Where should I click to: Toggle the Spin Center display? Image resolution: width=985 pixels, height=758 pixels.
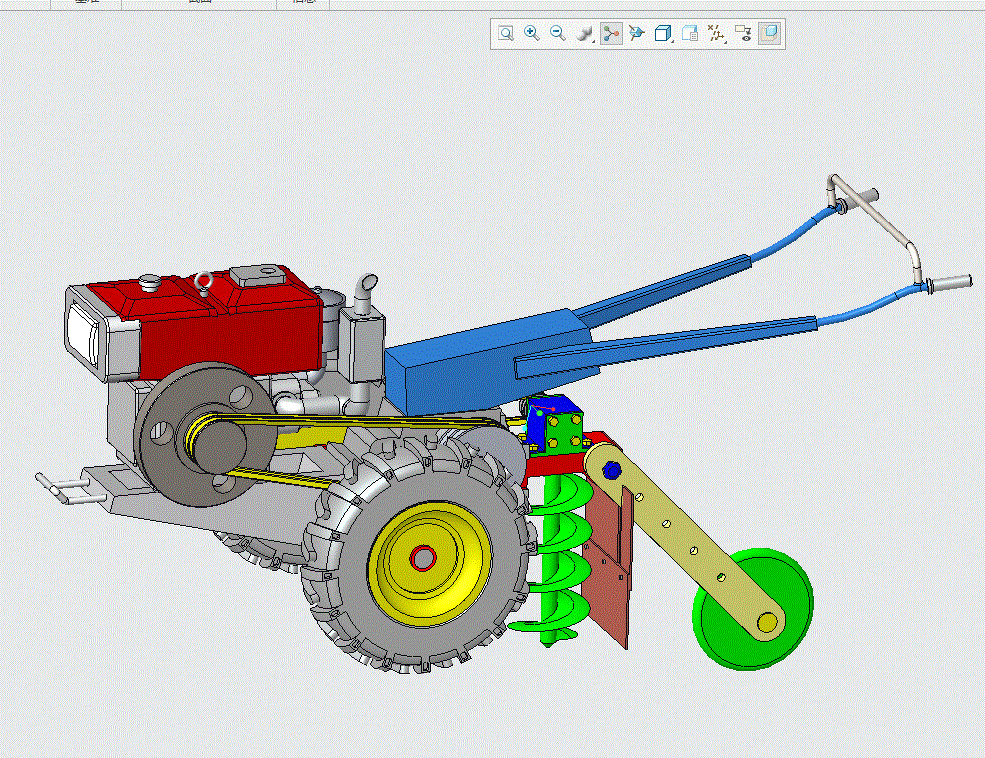coord(611,33)
